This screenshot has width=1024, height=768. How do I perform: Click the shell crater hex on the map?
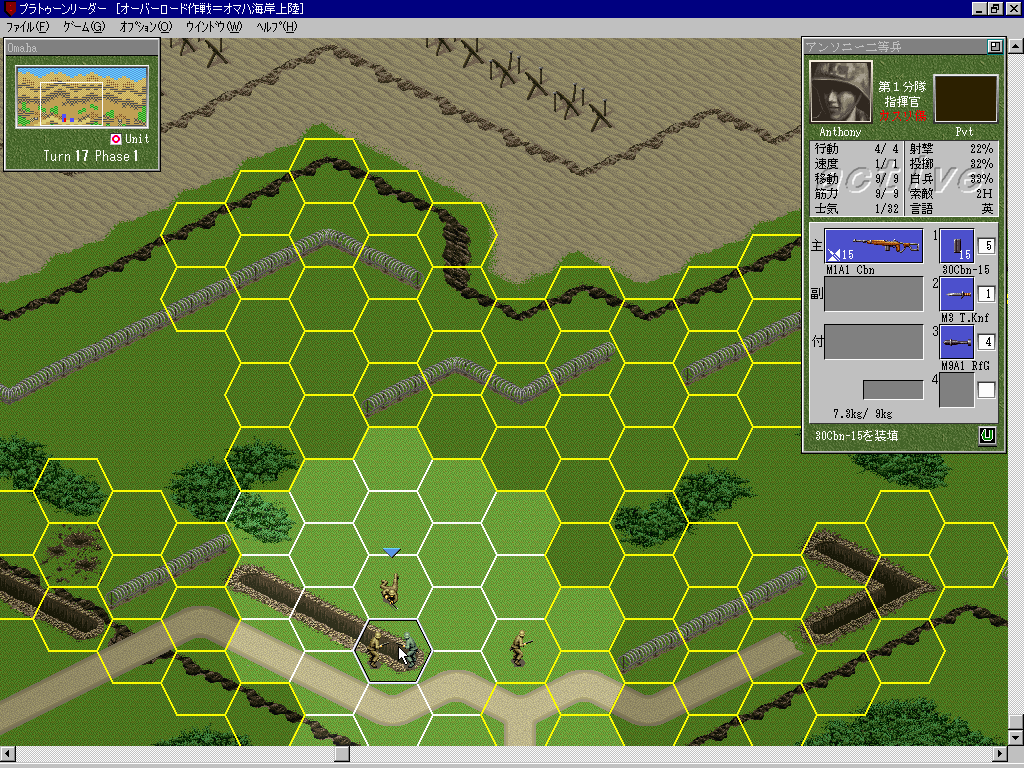[x=72, y=554]
